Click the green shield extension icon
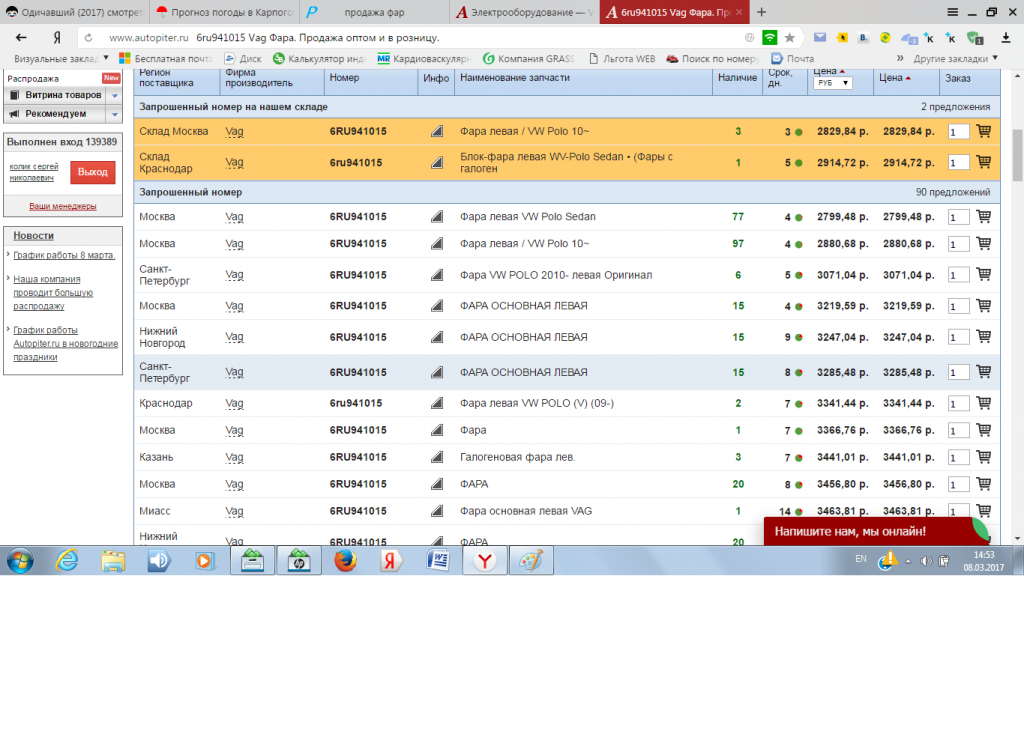This screenshot has height=752, width=1024. coord(975,38)
